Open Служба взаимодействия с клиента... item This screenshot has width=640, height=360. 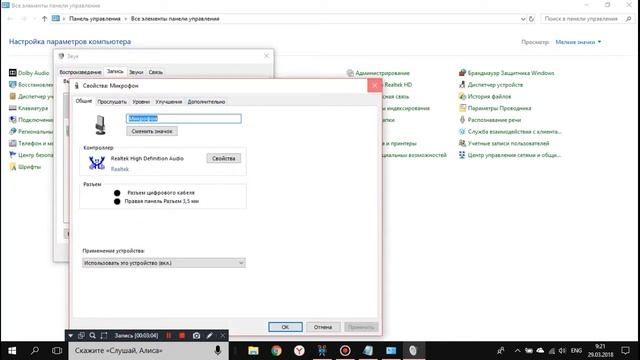click(510, 132)
